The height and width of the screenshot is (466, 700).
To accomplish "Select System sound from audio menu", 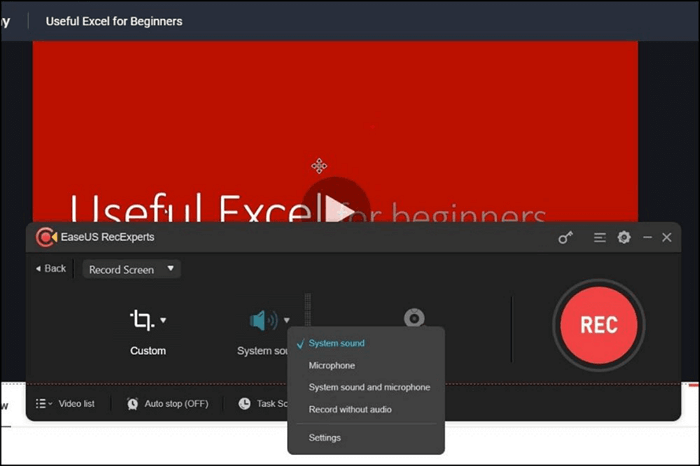I will (337, 343).
